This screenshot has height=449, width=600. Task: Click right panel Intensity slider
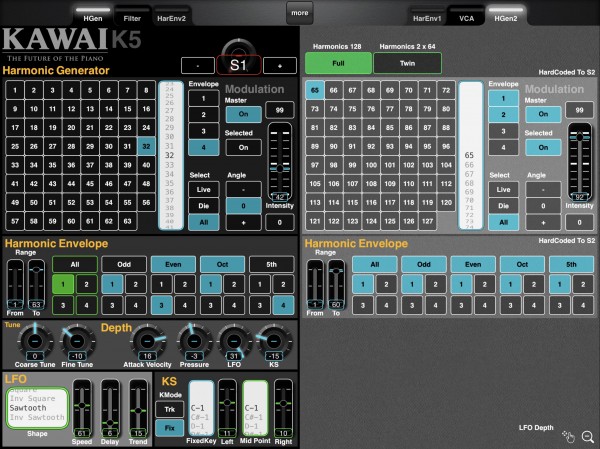click(x=580, y=162)
